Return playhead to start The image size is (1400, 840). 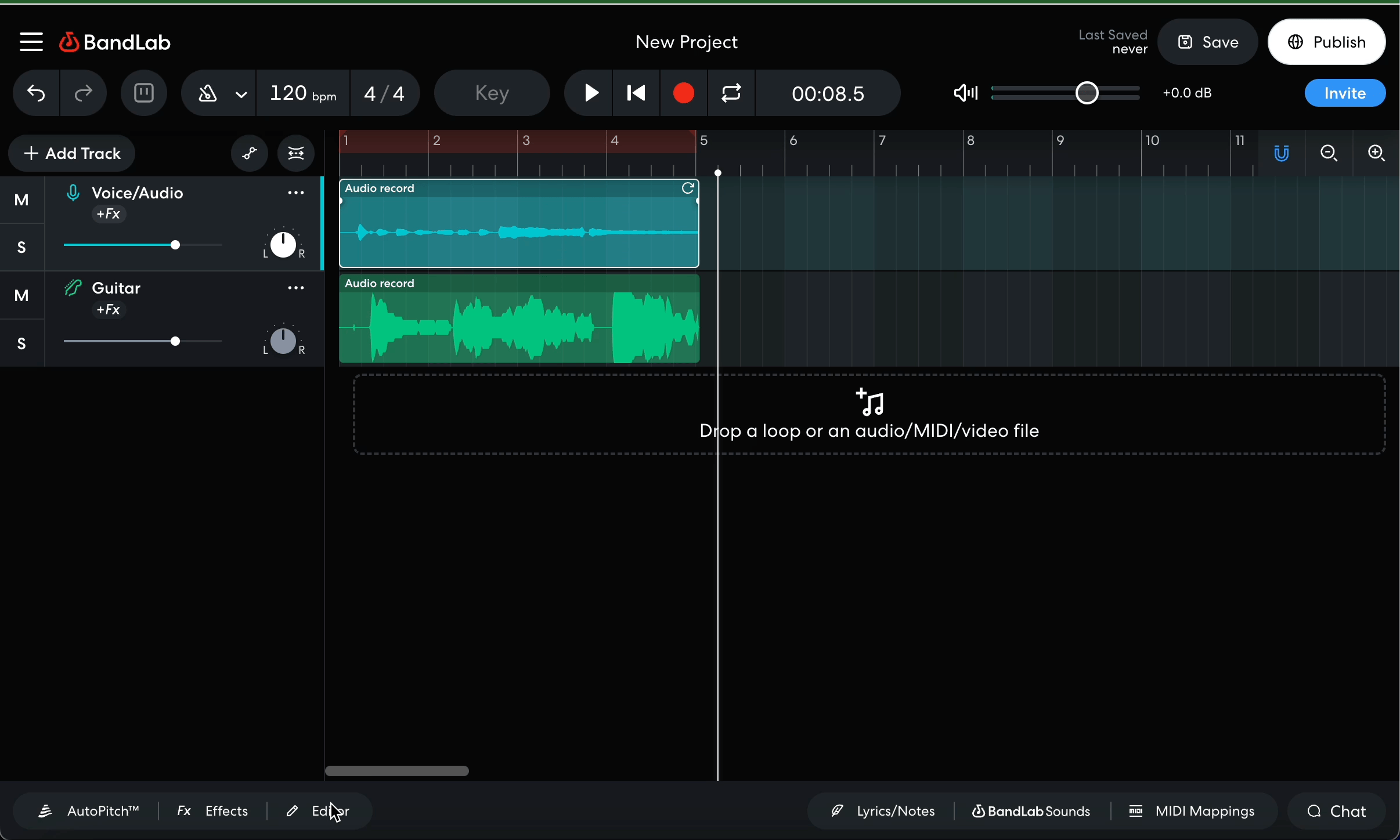637,93
